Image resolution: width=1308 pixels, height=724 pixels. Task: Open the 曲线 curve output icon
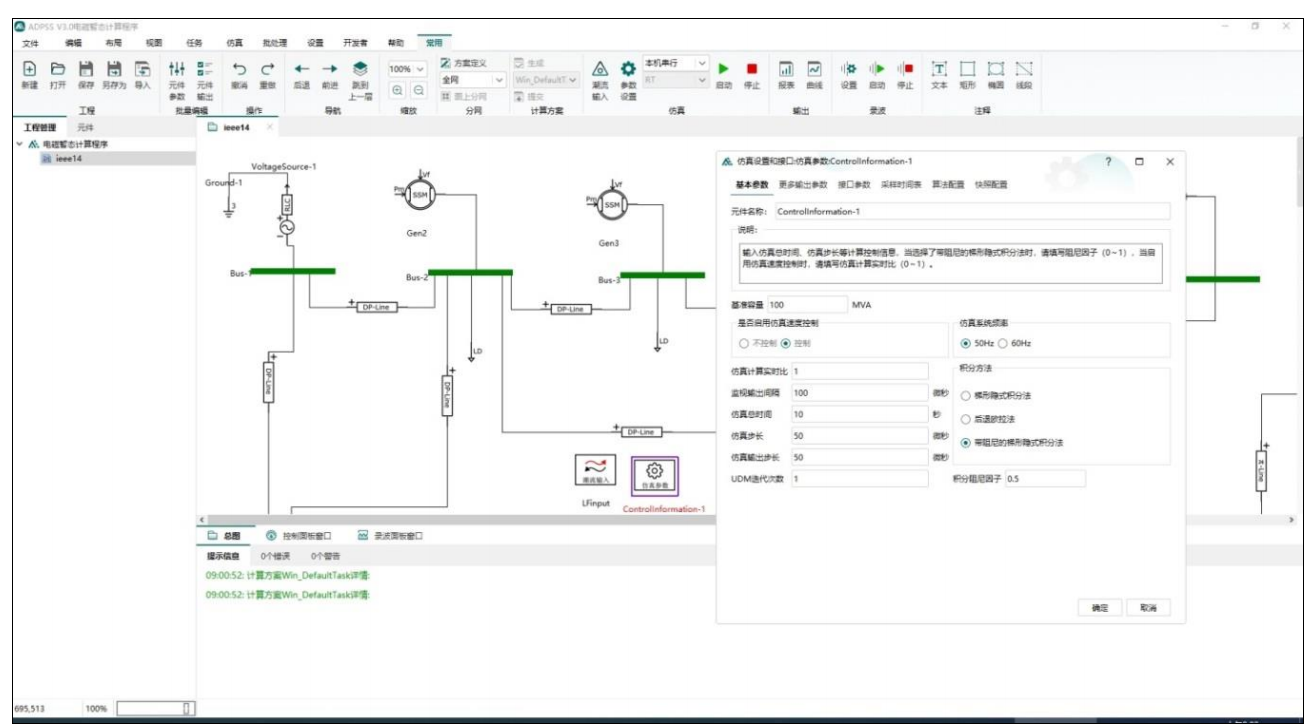click(x=814, y=72)
